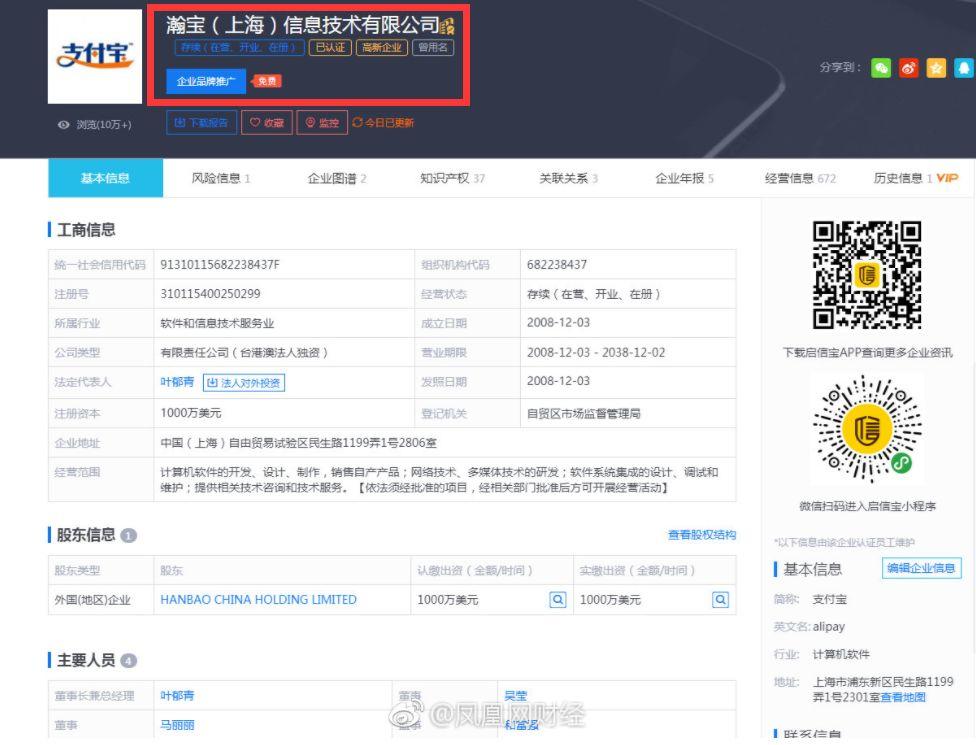Screen dimensions: 976x745
Task: Click legal representative 叶郁青 link
Action: (177, 382)
